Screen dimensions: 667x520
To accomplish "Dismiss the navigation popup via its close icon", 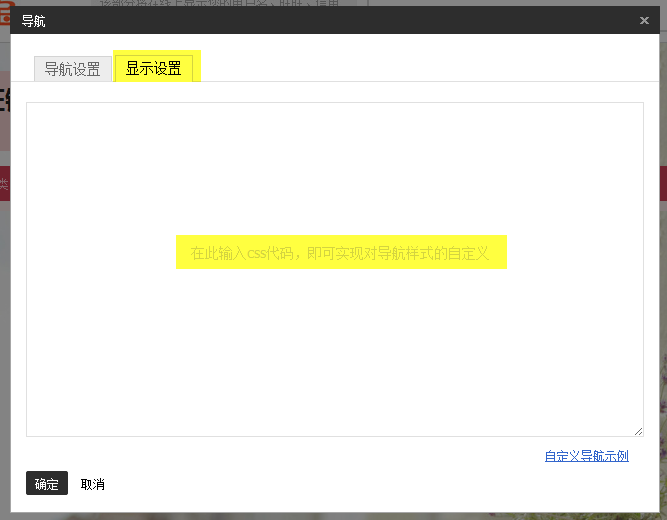I will pos(644,20).
